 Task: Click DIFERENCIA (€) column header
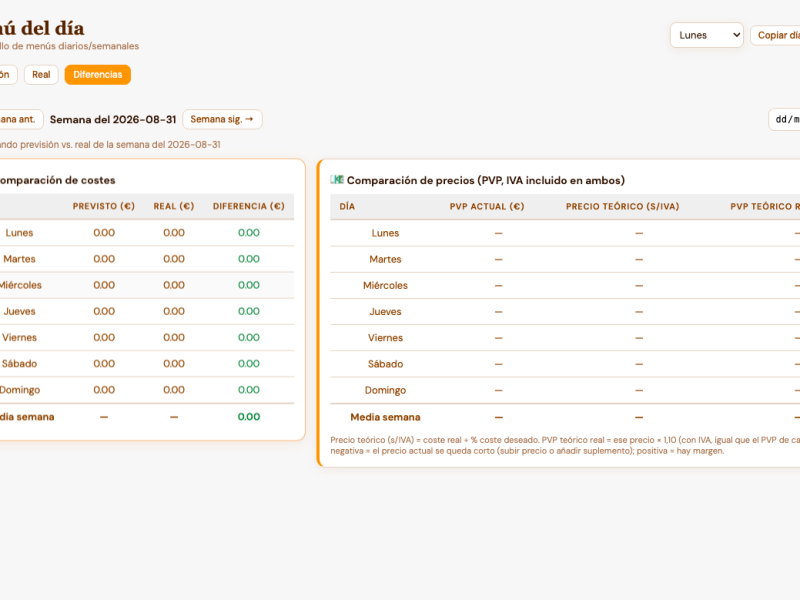click(x=248, y=206)
